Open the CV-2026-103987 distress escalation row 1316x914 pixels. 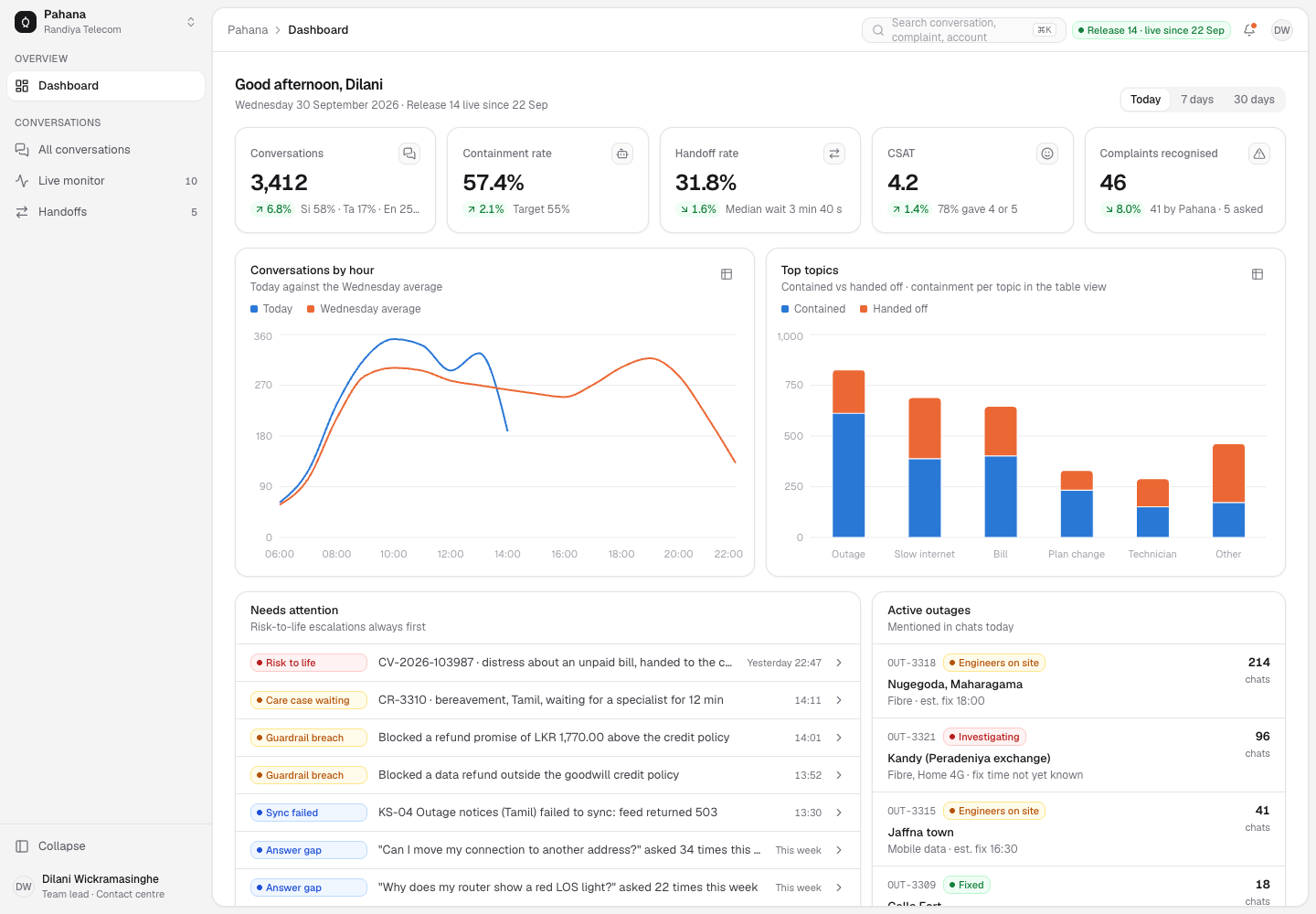pos(547,663)
